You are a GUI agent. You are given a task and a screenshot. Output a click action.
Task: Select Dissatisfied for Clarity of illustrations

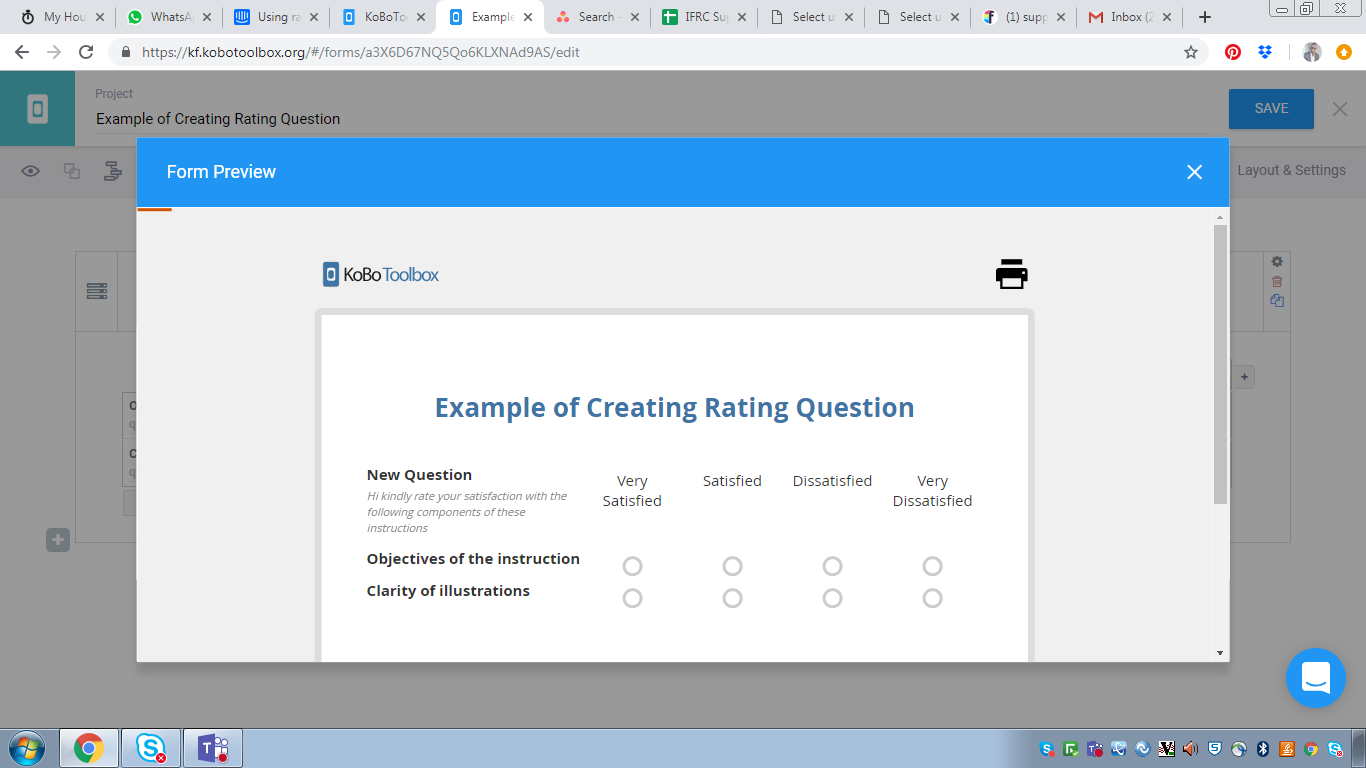coord(832,598)
